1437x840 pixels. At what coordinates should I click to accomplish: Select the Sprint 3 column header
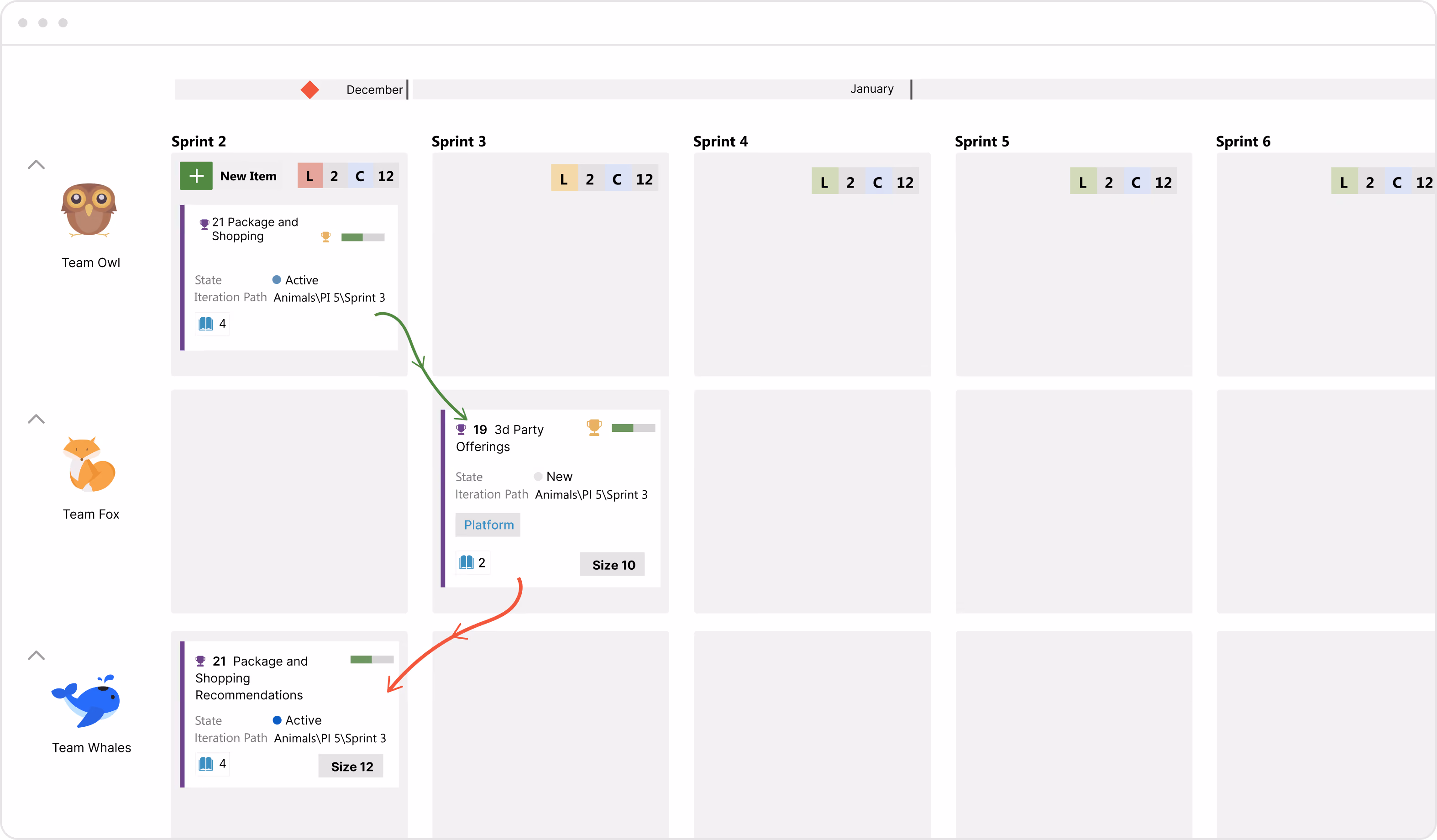458,142
